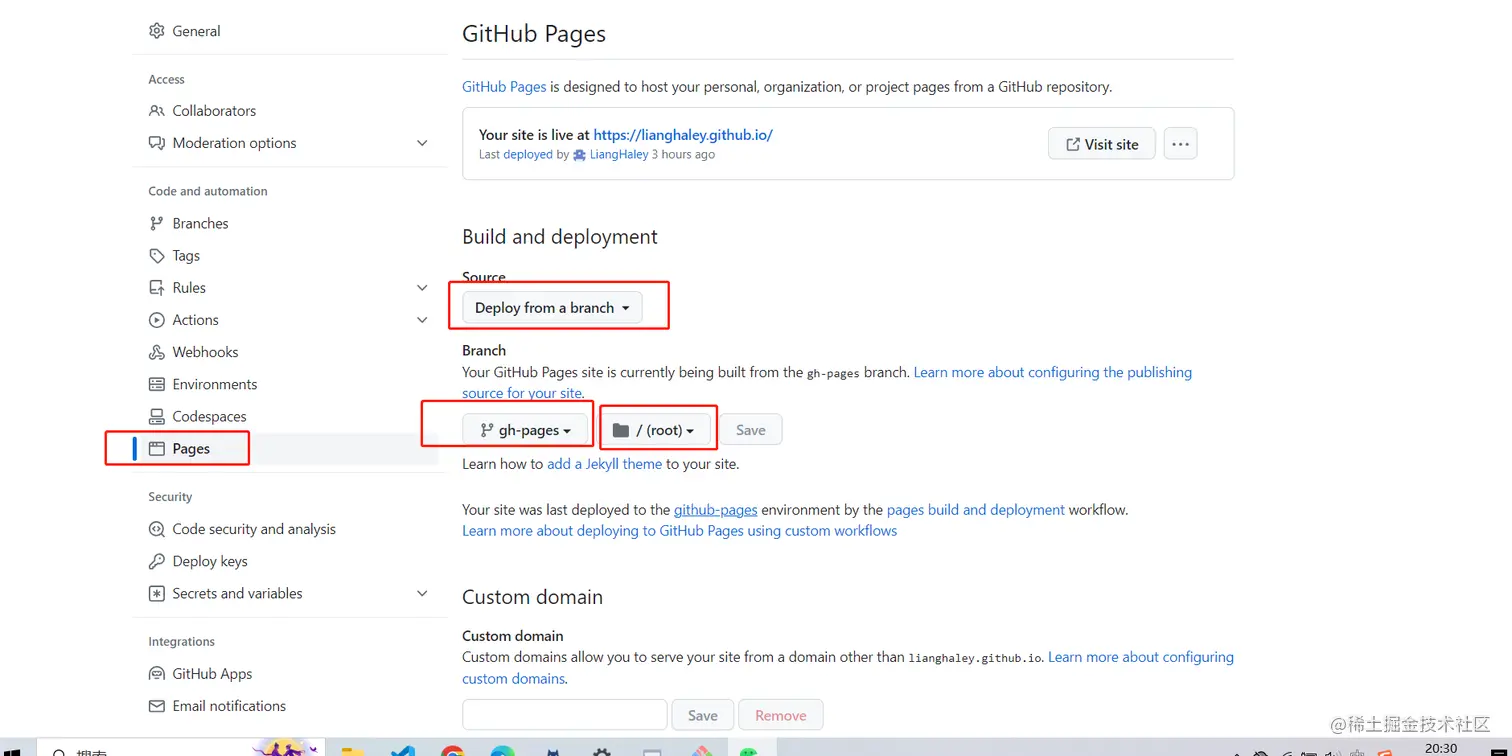Screen dimensions: 1512x756
Task: Open Webhooks using its hook icon
Action: click(x=156, y=352)
